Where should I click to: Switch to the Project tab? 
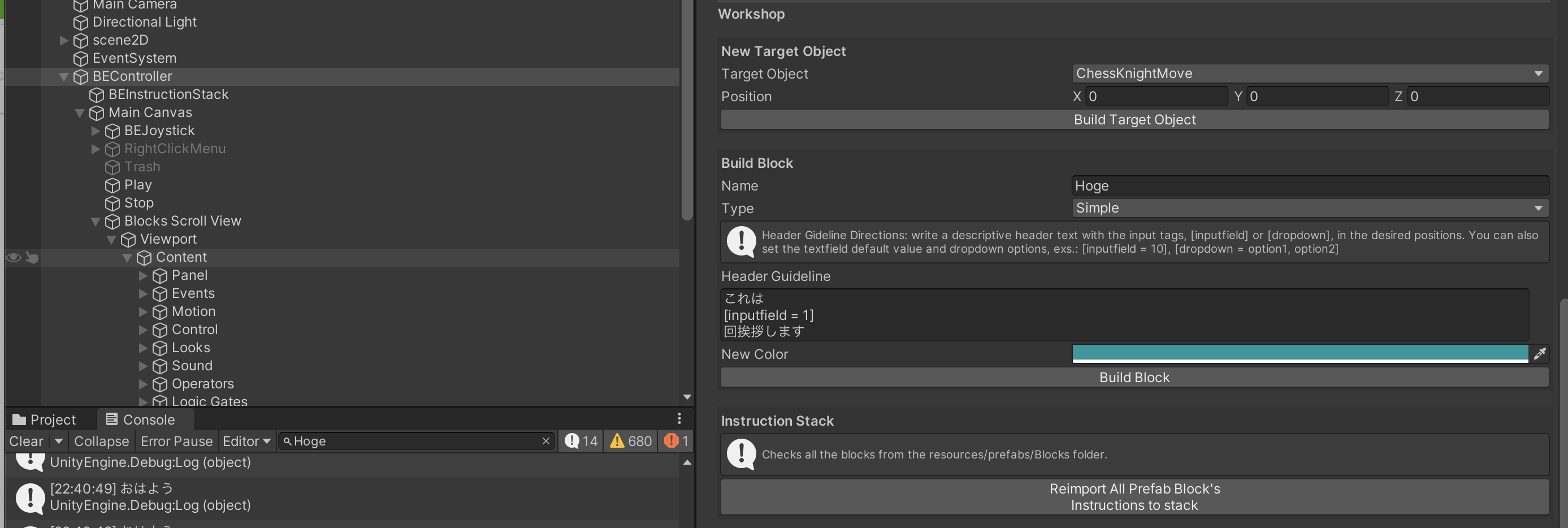(x=45, y=419)
